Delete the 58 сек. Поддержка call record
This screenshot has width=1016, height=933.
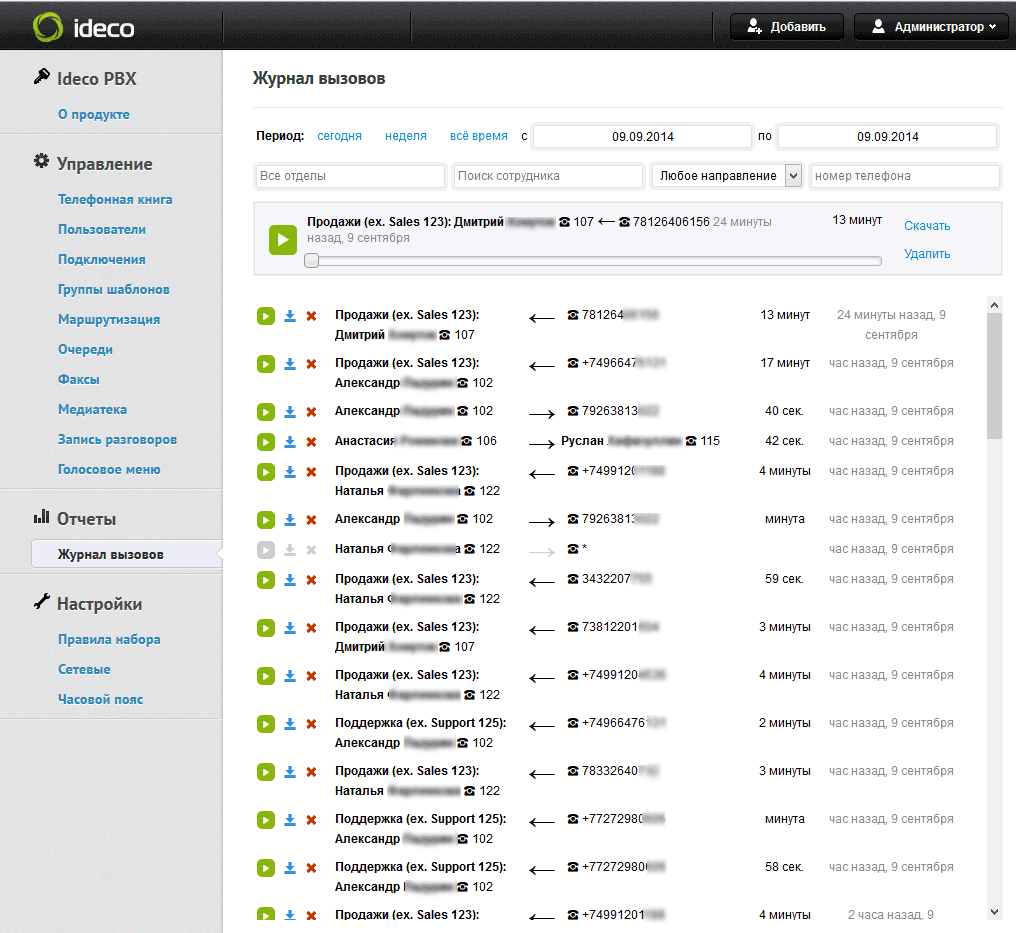311,868
